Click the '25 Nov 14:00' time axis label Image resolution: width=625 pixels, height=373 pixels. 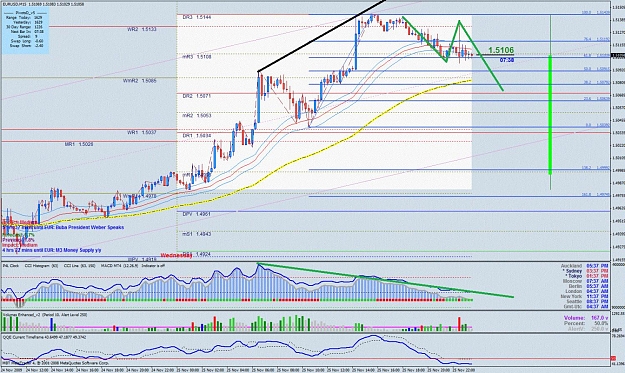point(365,370)
